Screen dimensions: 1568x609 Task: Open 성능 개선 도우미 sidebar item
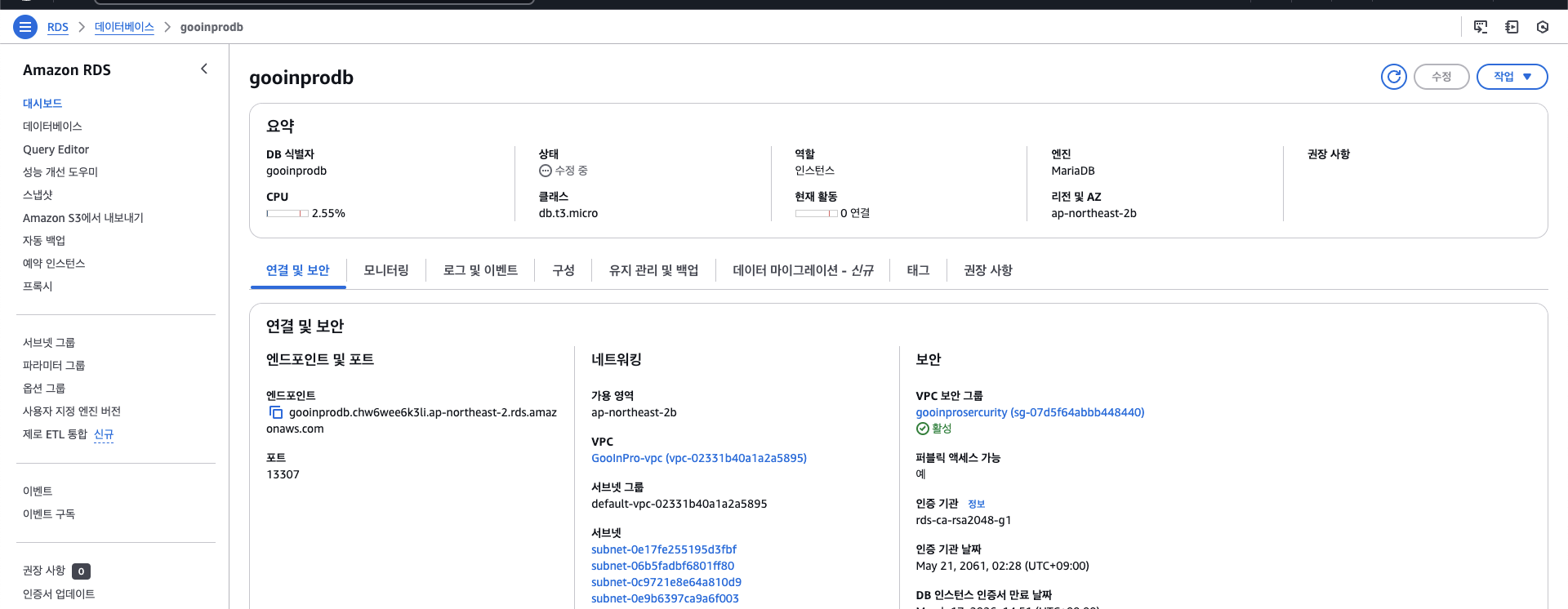[60, 172]
